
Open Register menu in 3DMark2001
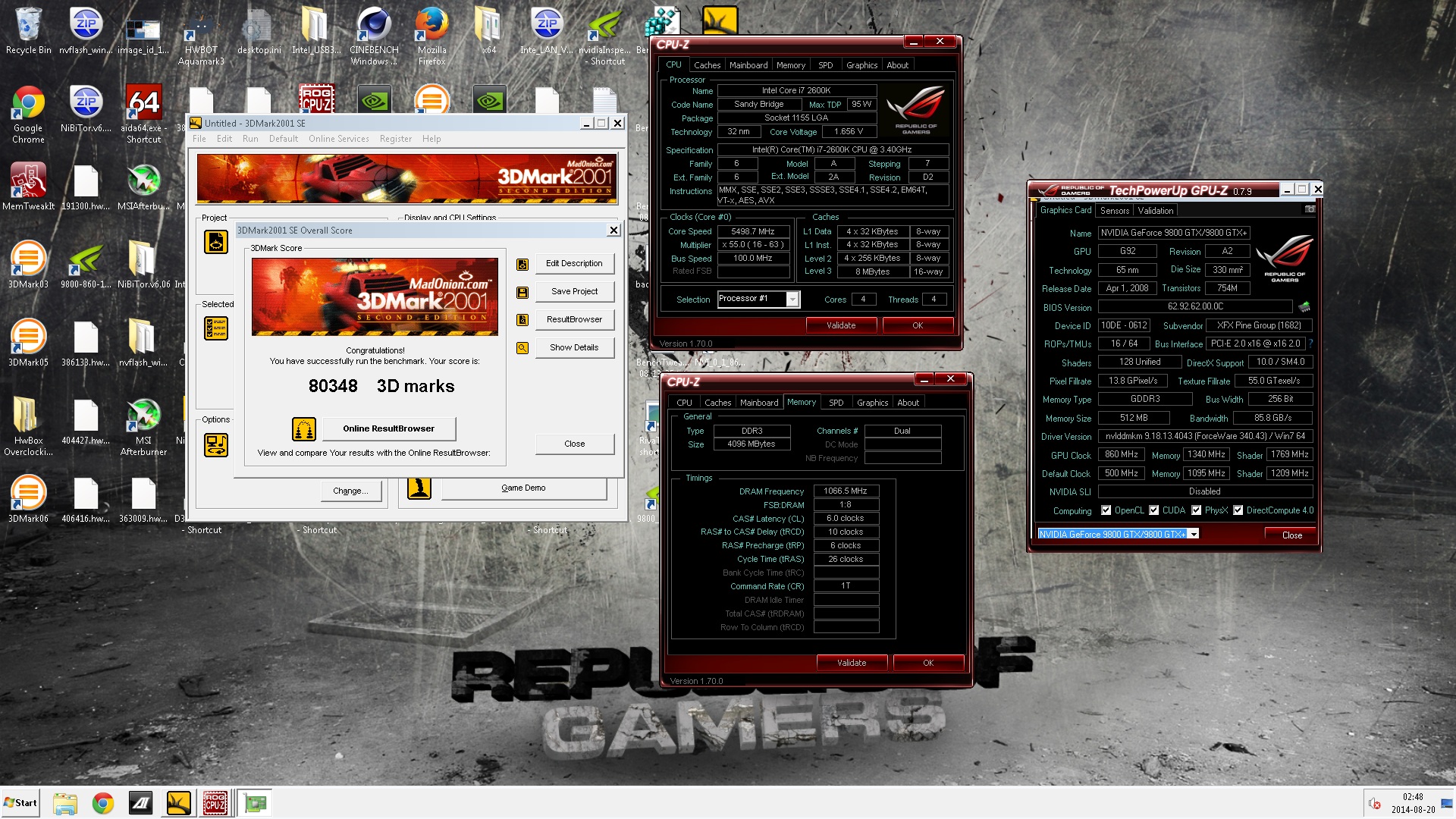pos(396,139)
